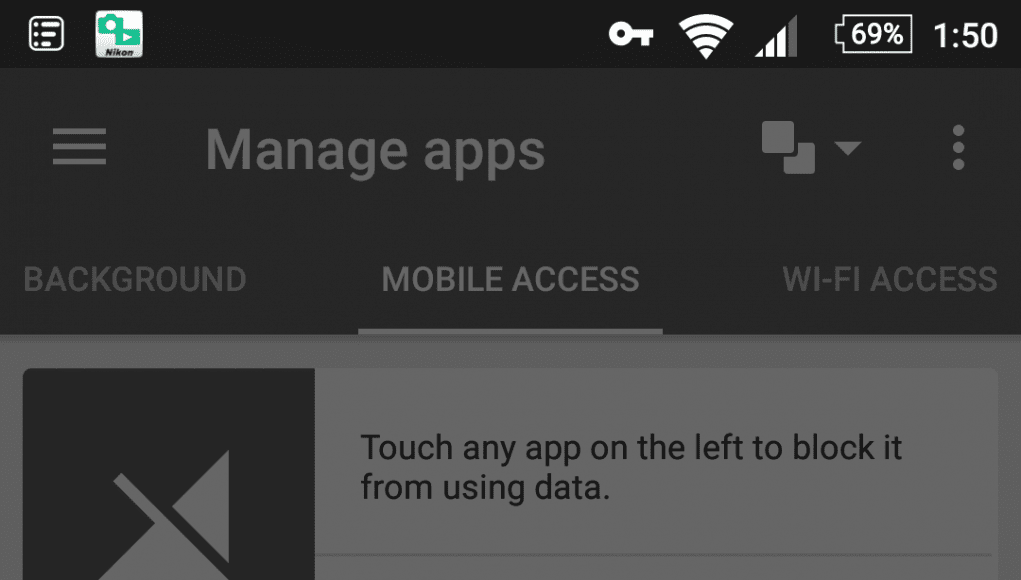Viewport: 1021px width, 580px height.
Task: Tap the overlapping squares app filter icon
Action: coord(788,148)
